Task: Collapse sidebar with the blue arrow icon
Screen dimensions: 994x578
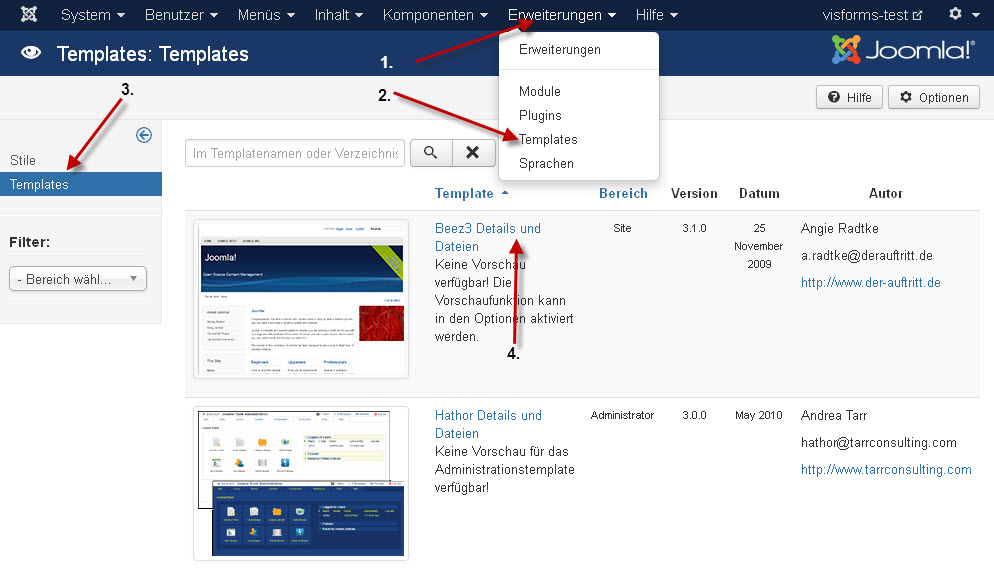Action: point(144,135)
